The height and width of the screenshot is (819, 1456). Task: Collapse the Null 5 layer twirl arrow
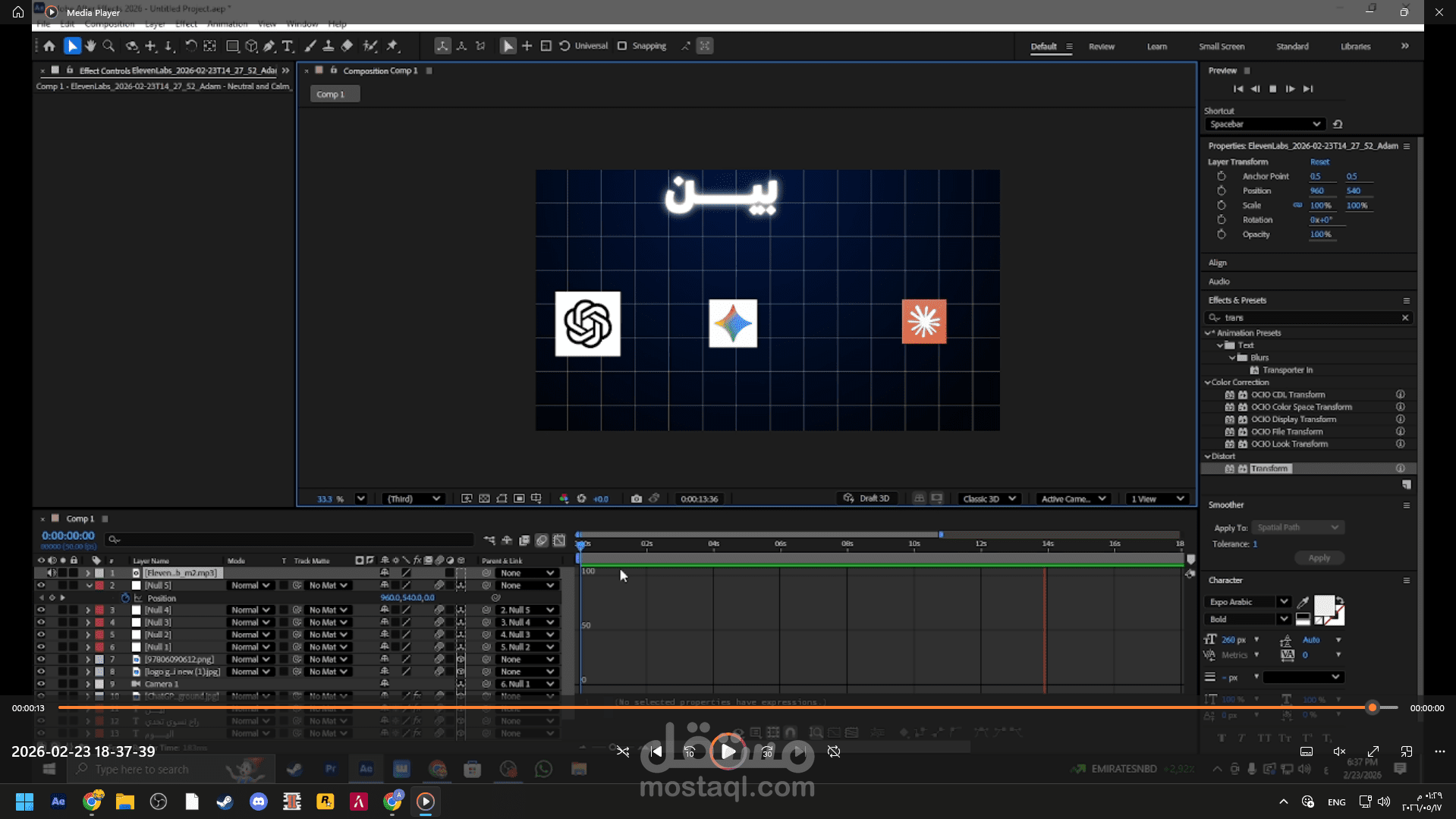[89, 586]
